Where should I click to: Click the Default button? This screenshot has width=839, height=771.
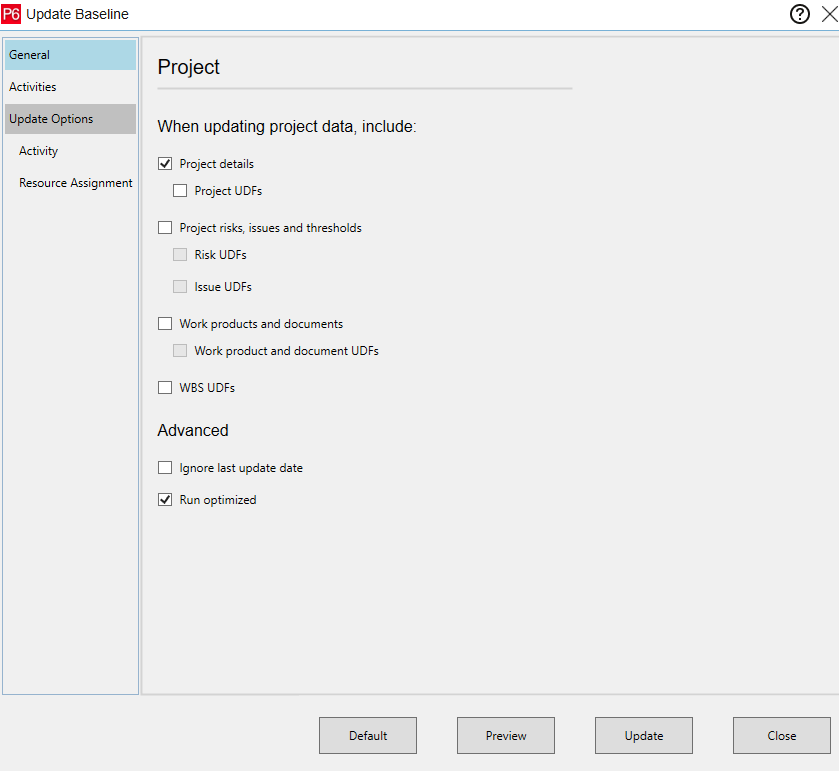tap(367, 735)
